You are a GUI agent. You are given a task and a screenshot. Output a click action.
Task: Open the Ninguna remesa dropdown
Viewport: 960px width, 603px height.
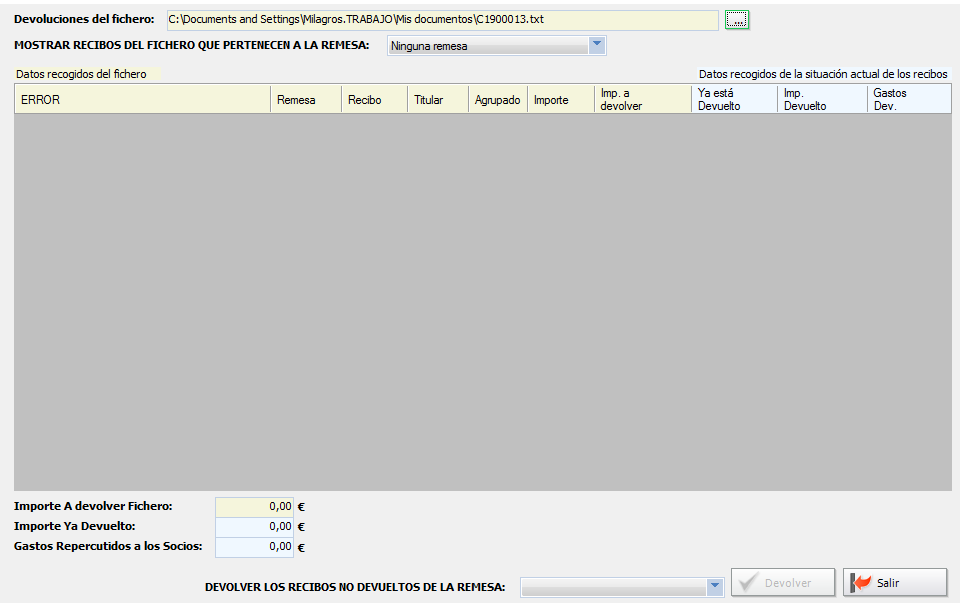[497, 46]
